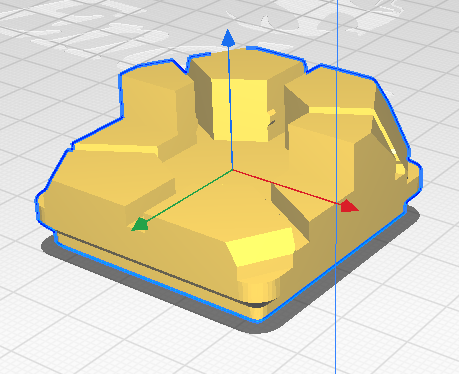Click the red X-axis arrow handle
Screen dimensions: 459x374
[349, 206]
